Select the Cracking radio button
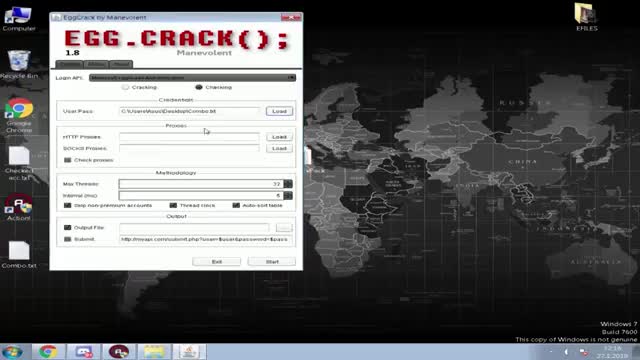The height and width of the screenshot is (360, 640). point(125,87)
